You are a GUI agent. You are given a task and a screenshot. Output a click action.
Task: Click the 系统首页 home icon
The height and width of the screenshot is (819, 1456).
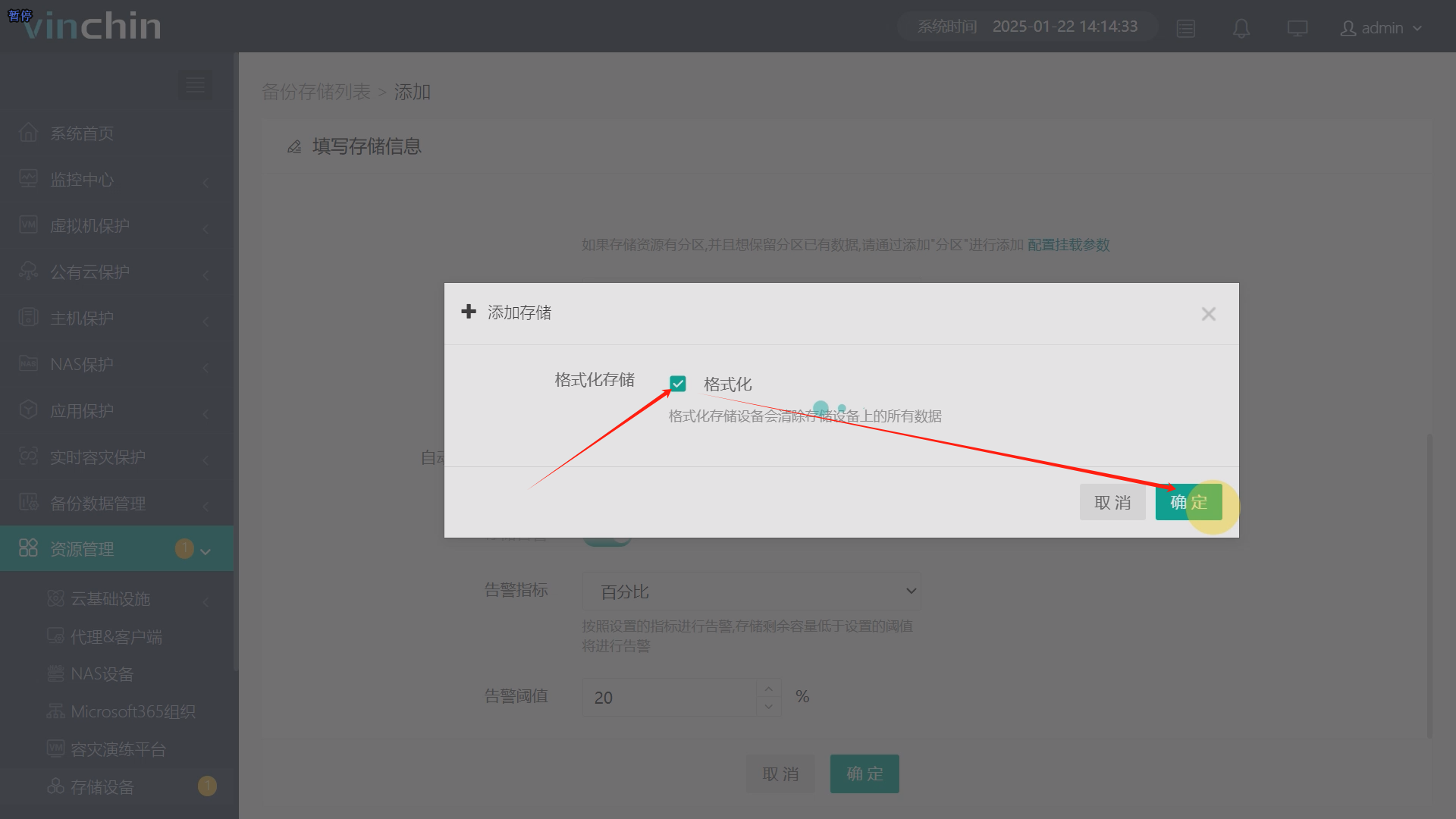pyautogui.click(x=28, y=133)
